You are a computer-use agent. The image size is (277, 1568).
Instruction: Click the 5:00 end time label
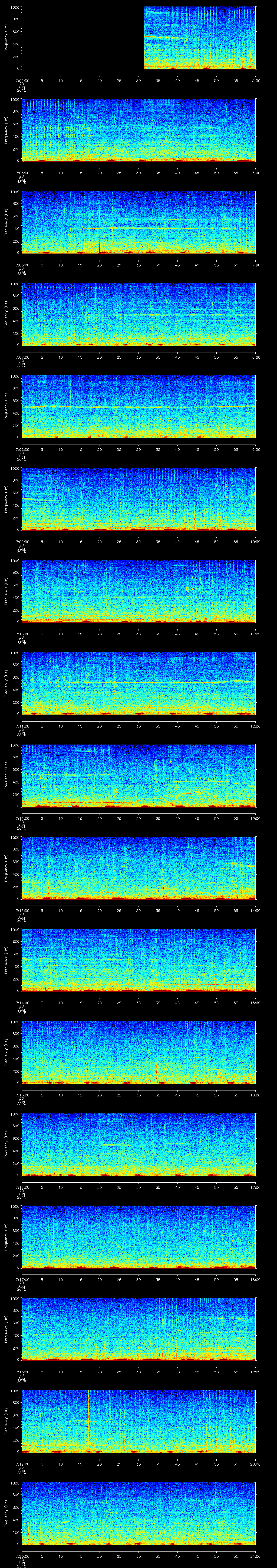(256, 80)
